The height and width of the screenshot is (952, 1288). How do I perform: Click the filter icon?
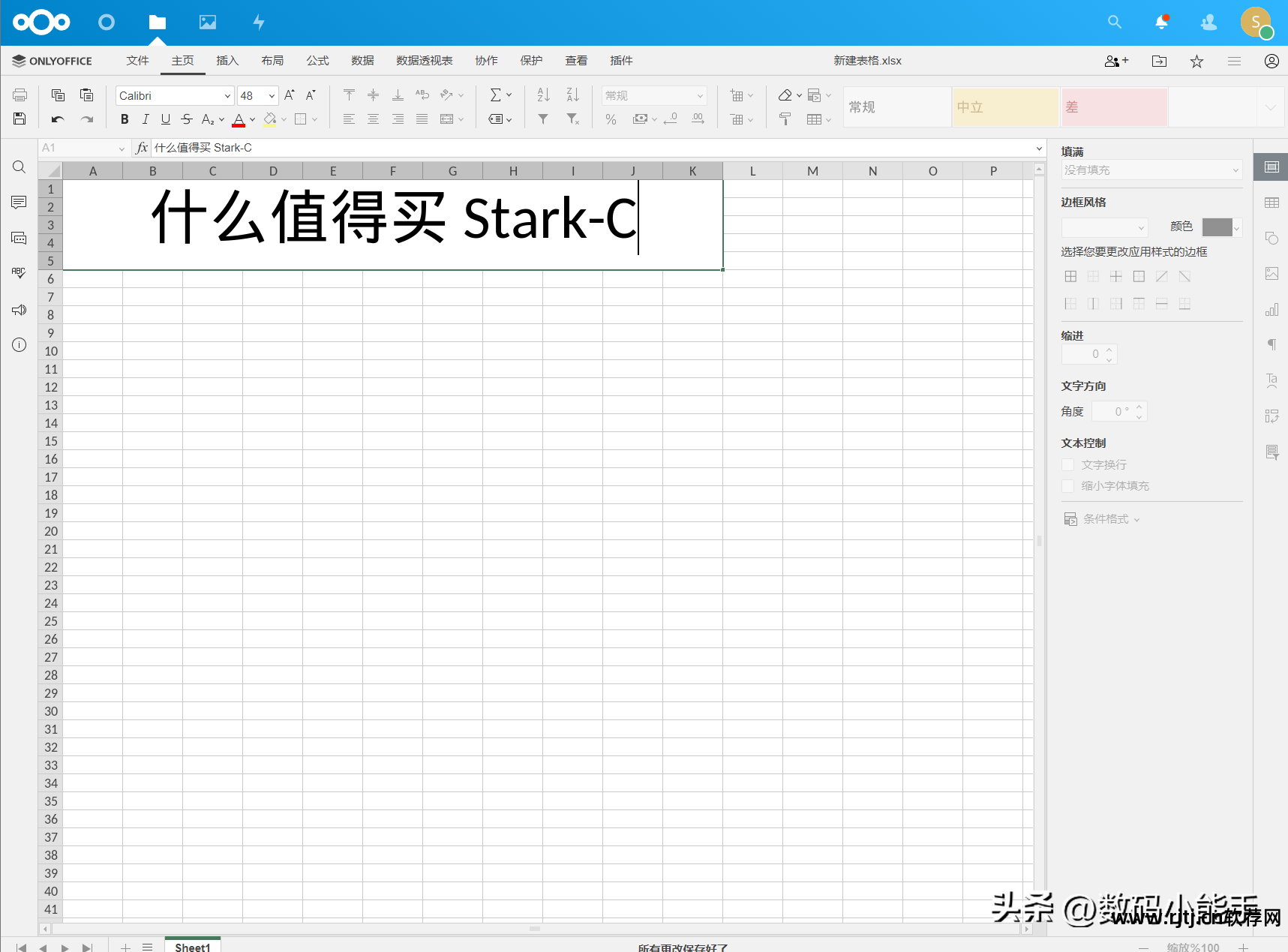click(x=543, y=119)
